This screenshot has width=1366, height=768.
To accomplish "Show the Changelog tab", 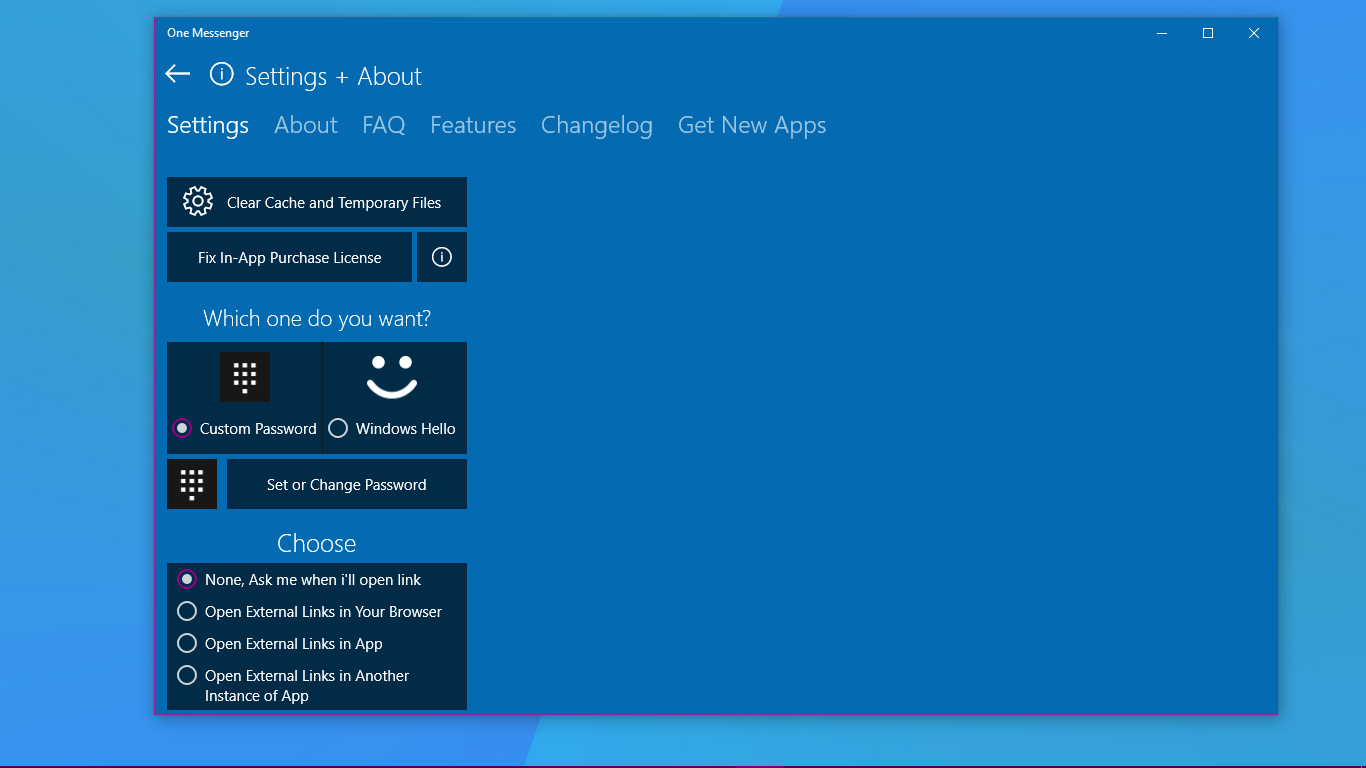I will coord(597,125).
